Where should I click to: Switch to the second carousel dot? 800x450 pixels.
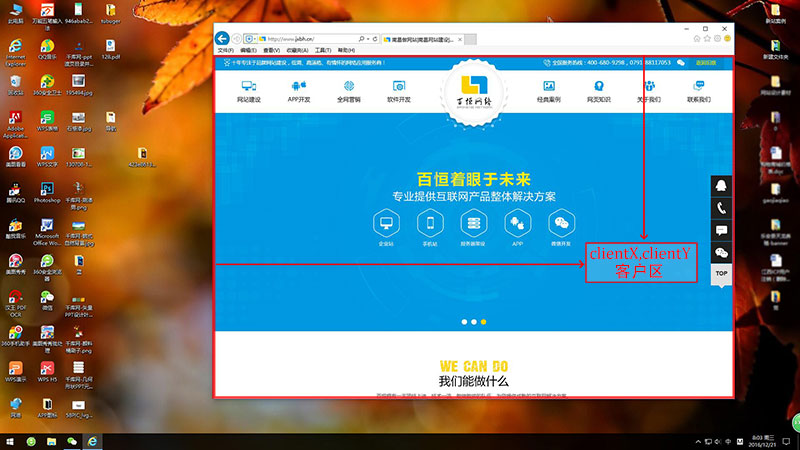(473, 322)
